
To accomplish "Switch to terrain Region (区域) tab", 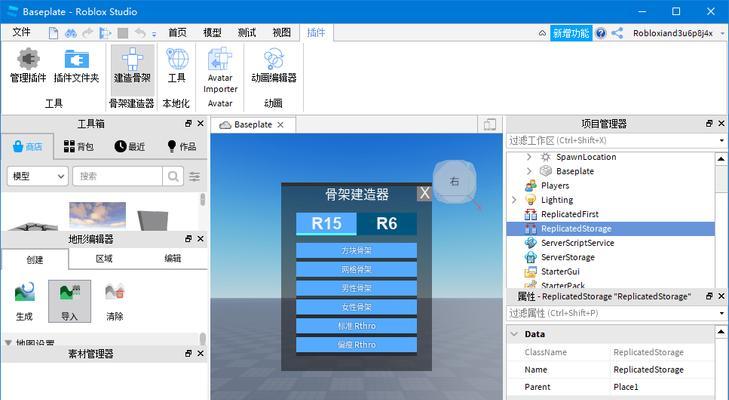I will [x=104, y=259].
